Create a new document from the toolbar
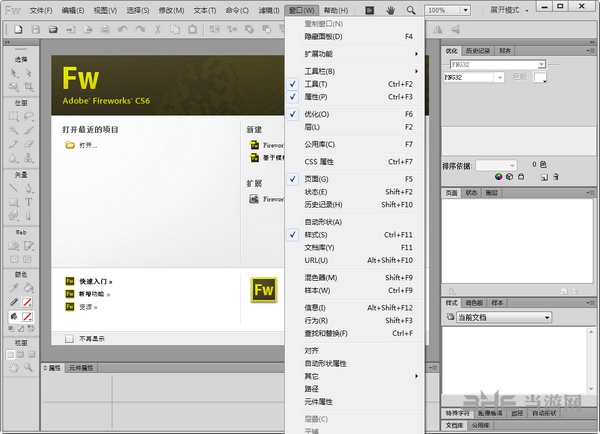This screenshot has height=434, width=600. point(18,29)
